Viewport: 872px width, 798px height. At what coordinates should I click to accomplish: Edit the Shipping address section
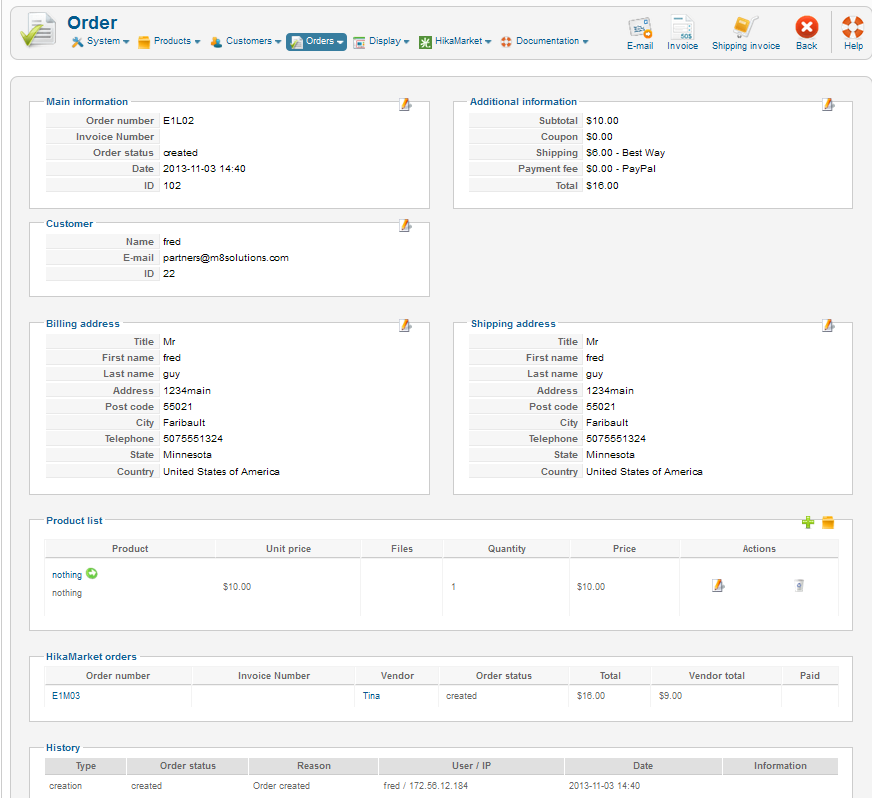[828, 325]
